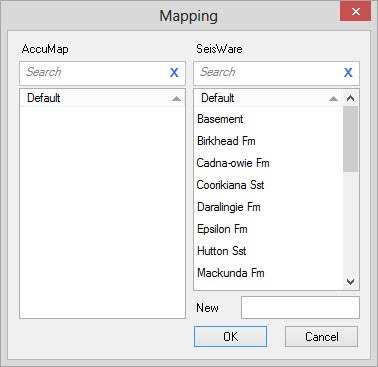Click sort arrow in AccuMap Default header
This screenshot has width=378, height=367.
176,99
